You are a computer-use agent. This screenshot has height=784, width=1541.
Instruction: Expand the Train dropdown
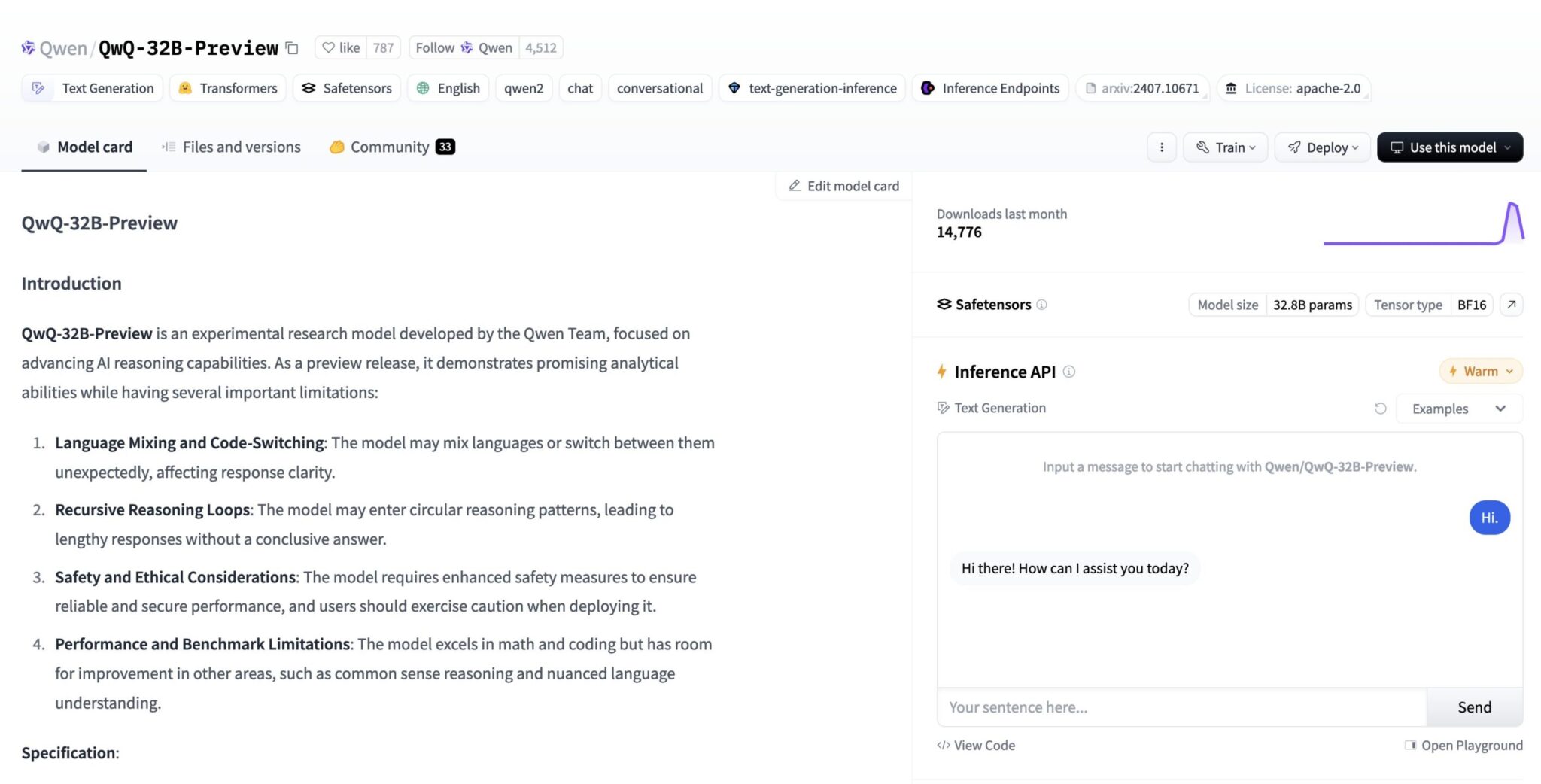1225,147
